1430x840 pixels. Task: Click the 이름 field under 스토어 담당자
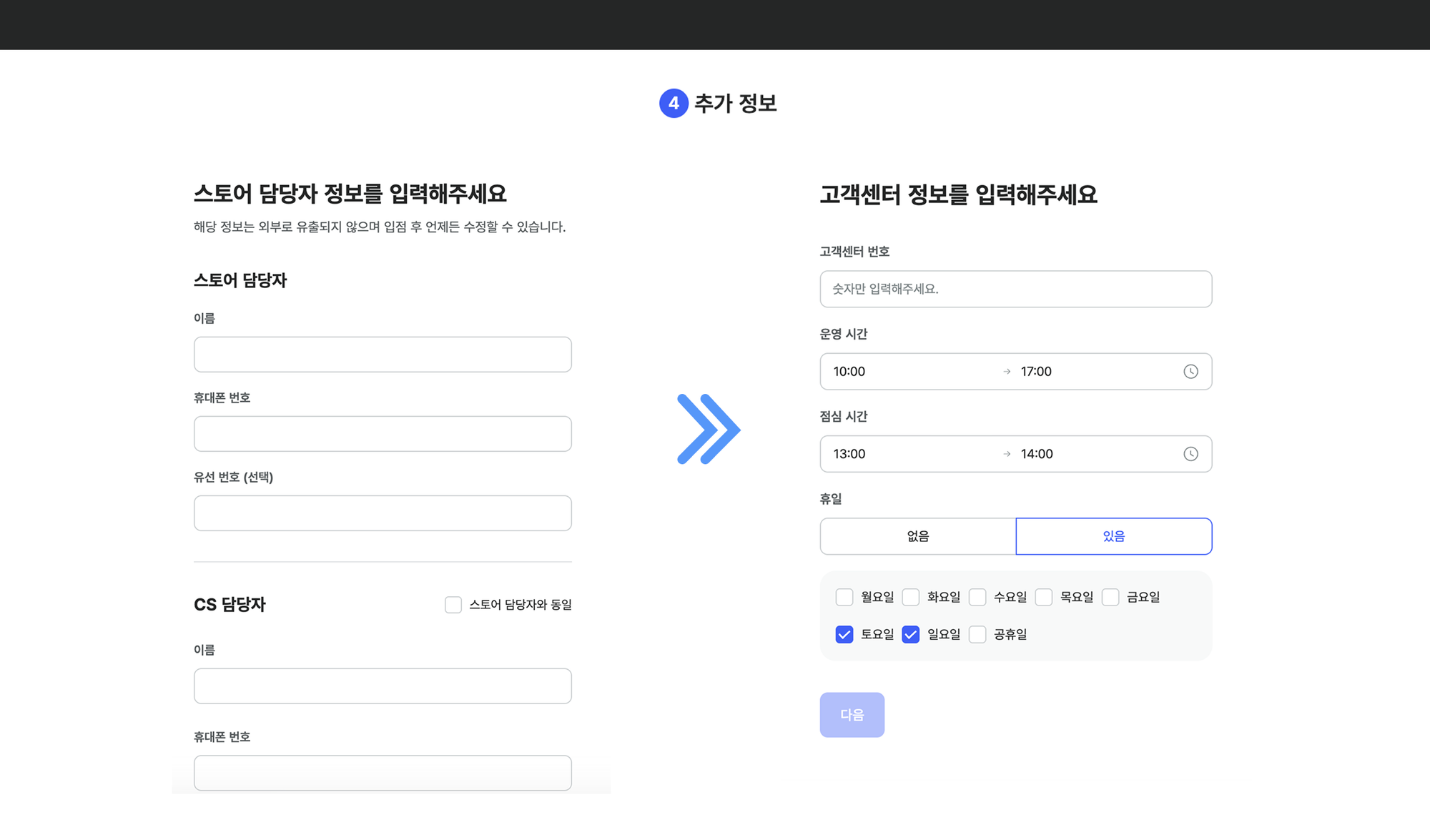pyautogui.click(x=383, y=354)
